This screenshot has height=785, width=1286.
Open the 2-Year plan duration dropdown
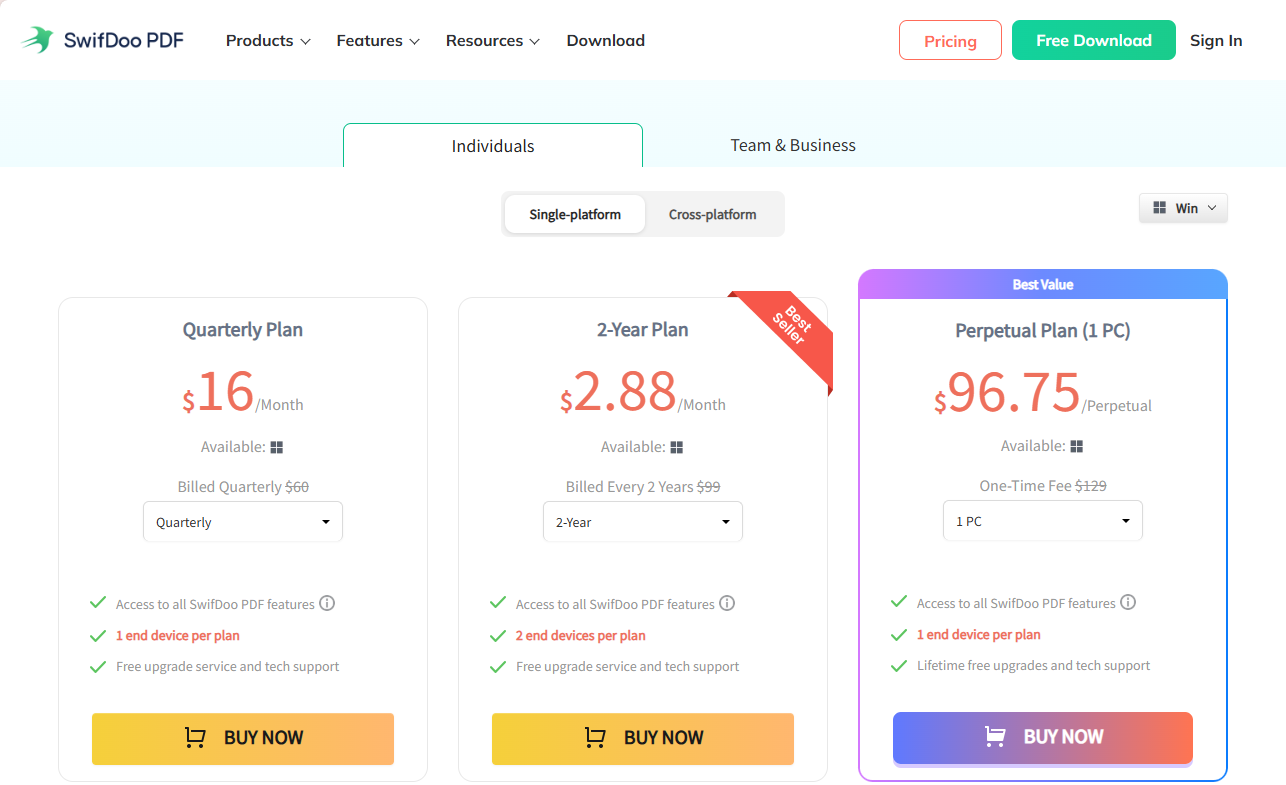pyautogui.click(x=642, y=521)
